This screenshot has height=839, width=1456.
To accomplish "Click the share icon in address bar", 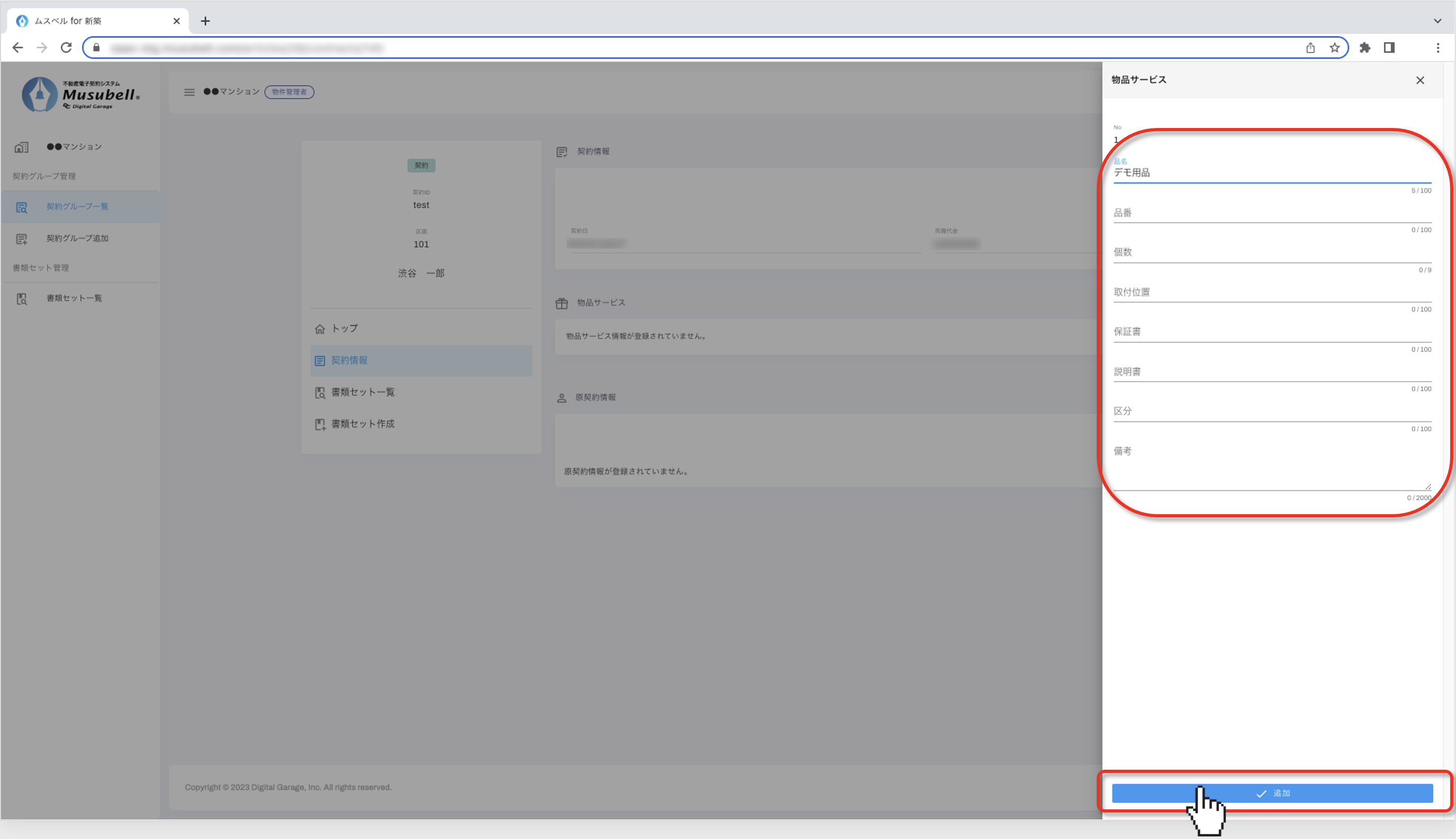I will (1310, 48).
